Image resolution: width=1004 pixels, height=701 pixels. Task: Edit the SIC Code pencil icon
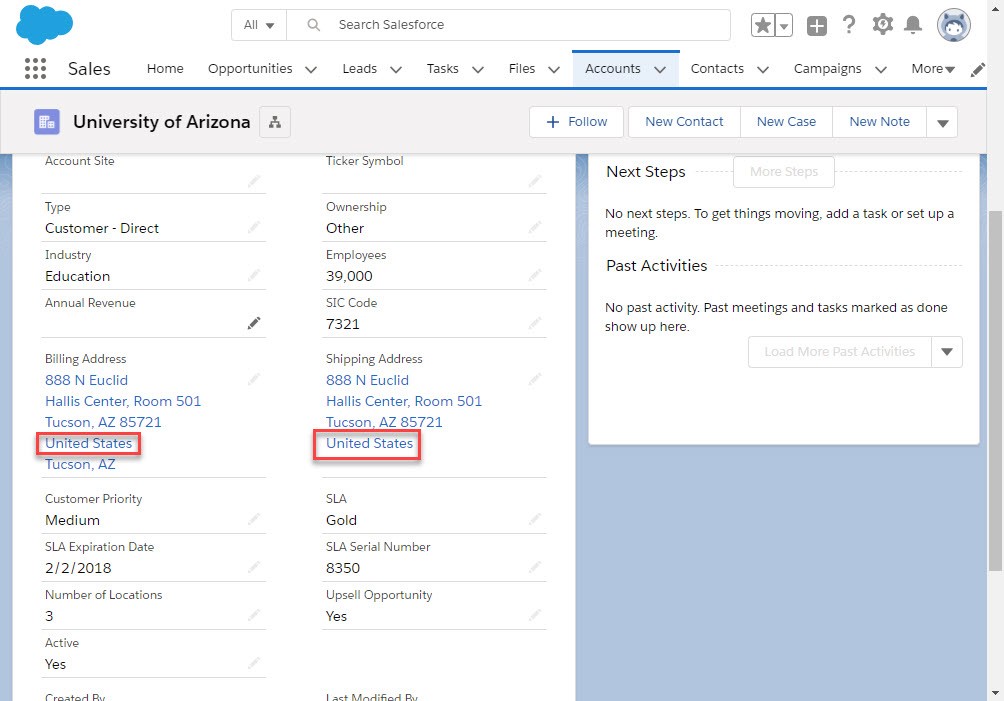point(535,323)
